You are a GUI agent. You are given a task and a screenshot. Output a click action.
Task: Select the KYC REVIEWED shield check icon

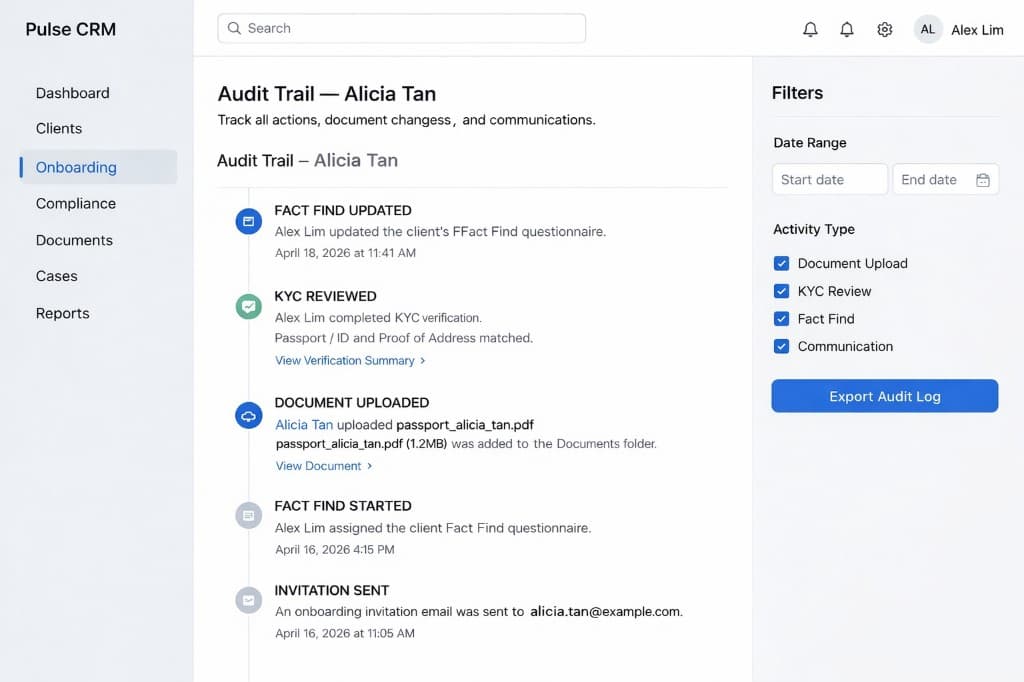(x=248, y=306)
